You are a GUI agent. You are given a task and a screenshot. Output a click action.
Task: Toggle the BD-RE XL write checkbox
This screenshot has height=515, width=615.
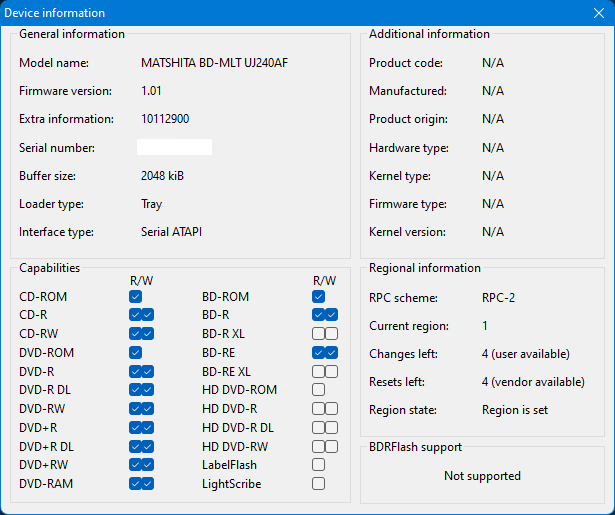coord(331,371)
